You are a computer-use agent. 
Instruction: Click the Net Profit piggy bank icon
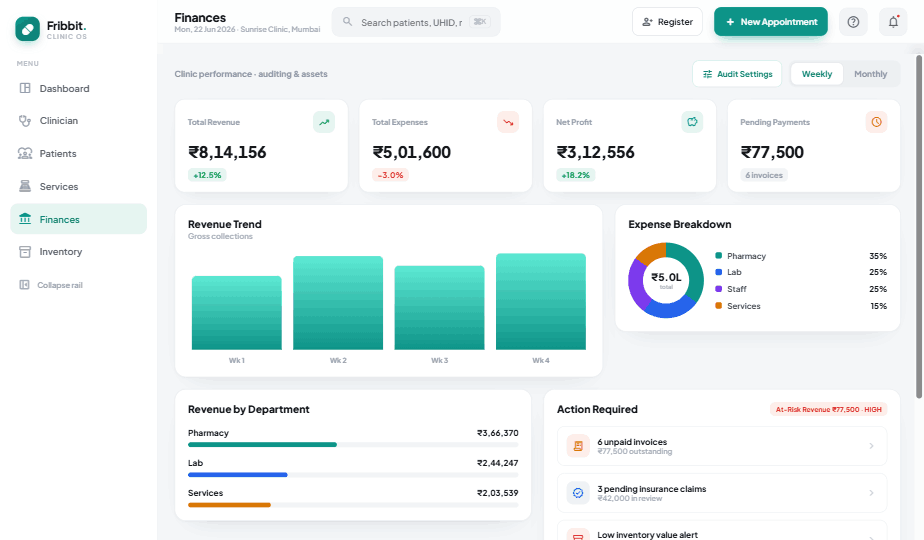click(x=692, y=122)
